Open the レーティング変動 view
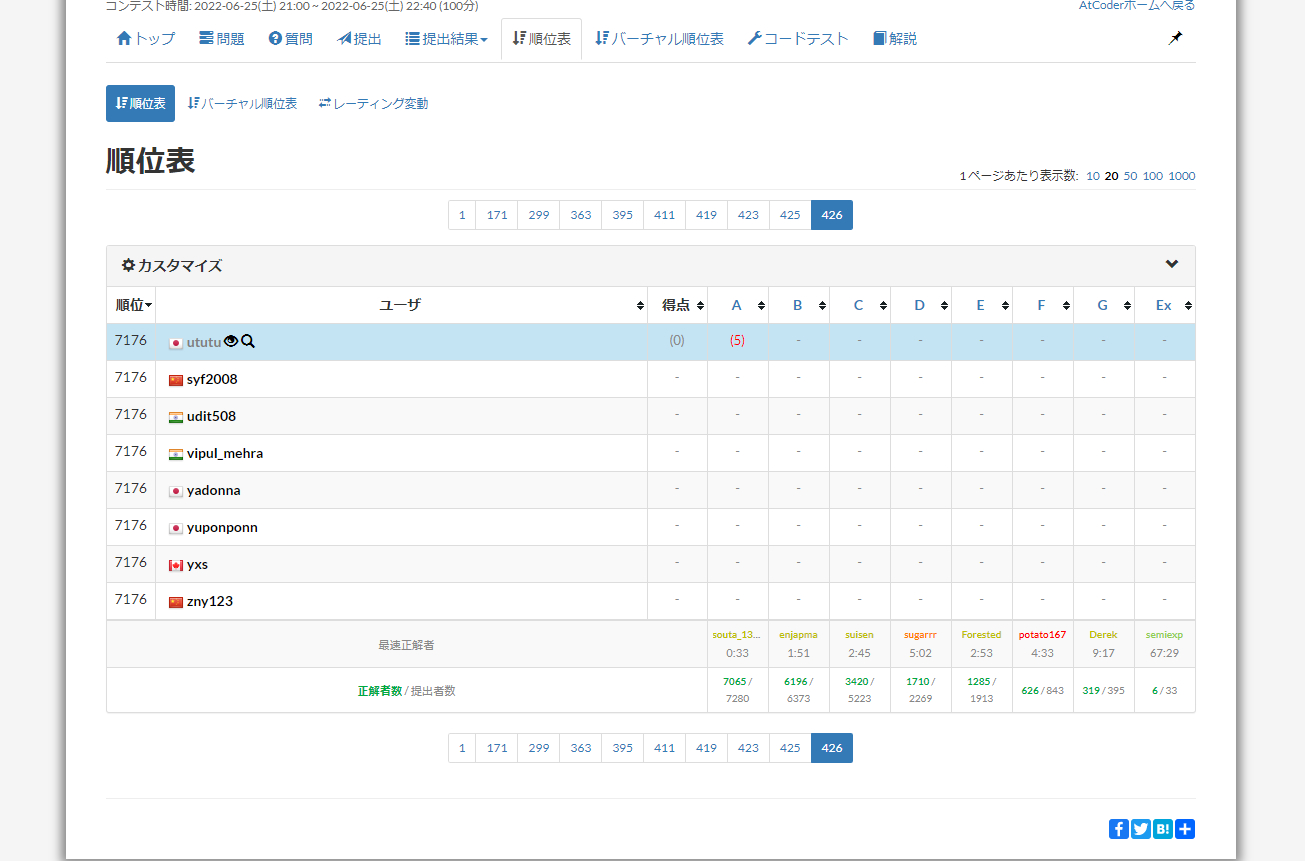The height and width of the screenshot is (861, 1305). coord(372,102)
